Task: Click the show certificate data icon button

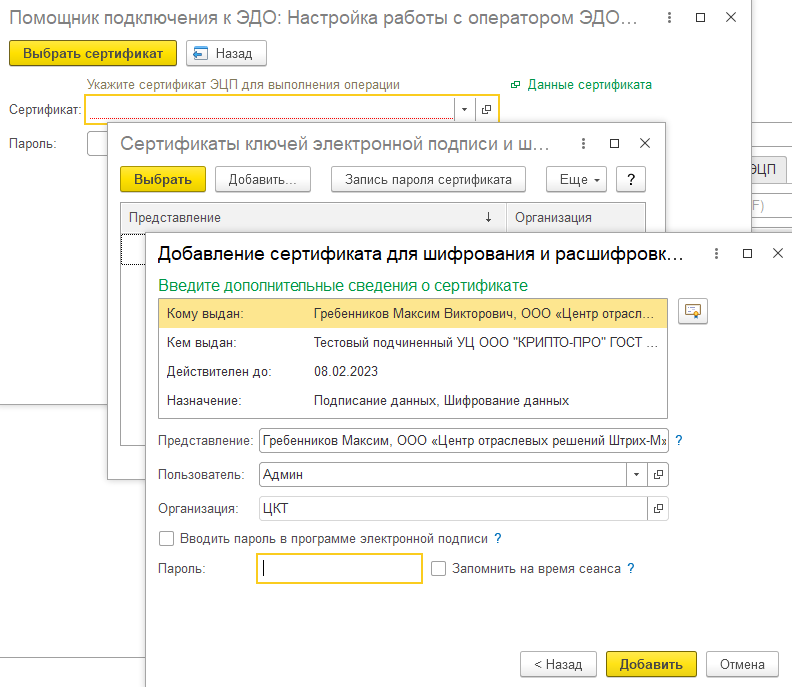Action: point(692,311)
